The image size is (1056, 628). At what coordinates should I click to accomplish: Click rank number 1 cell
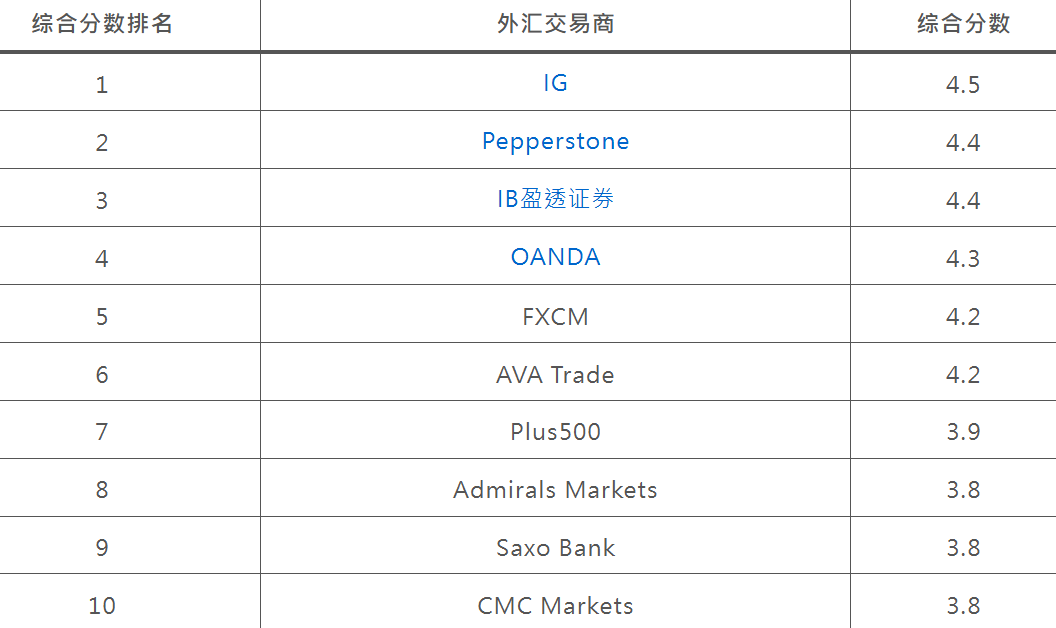102,84
